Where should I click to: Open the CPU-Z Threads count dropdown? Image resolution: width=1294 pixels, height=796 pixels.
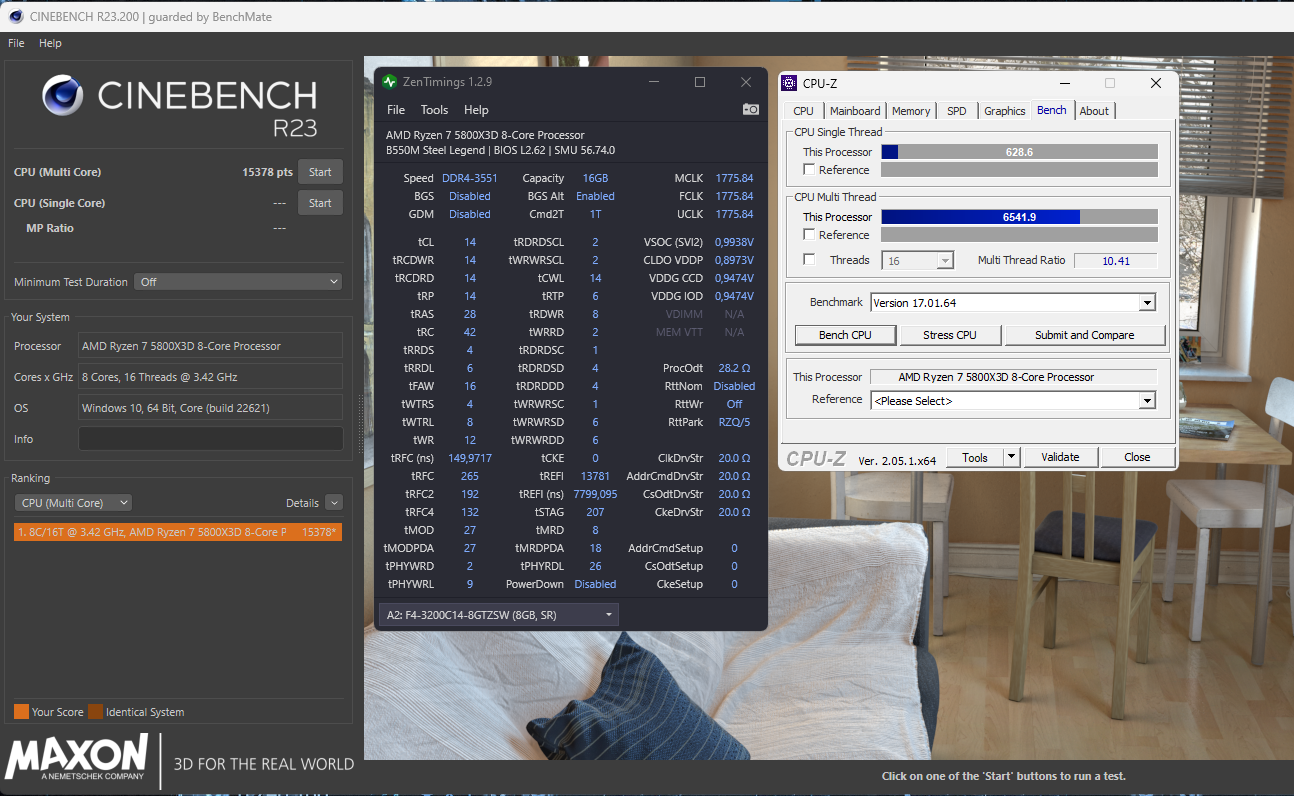[x=918, y=260]
